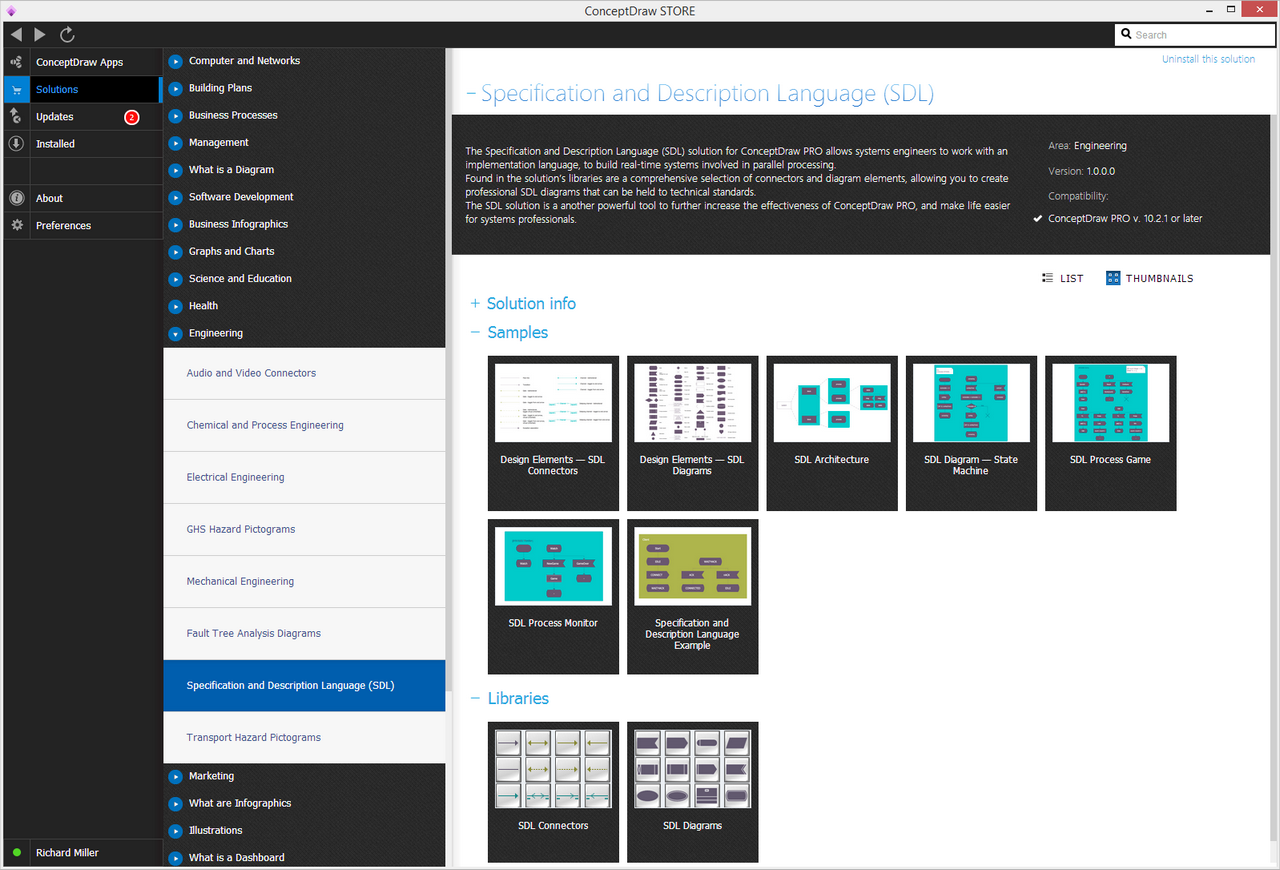Expand the Science and Education category
The height and width of the screenshot is (870, 1280).
[x=176, y=279]
